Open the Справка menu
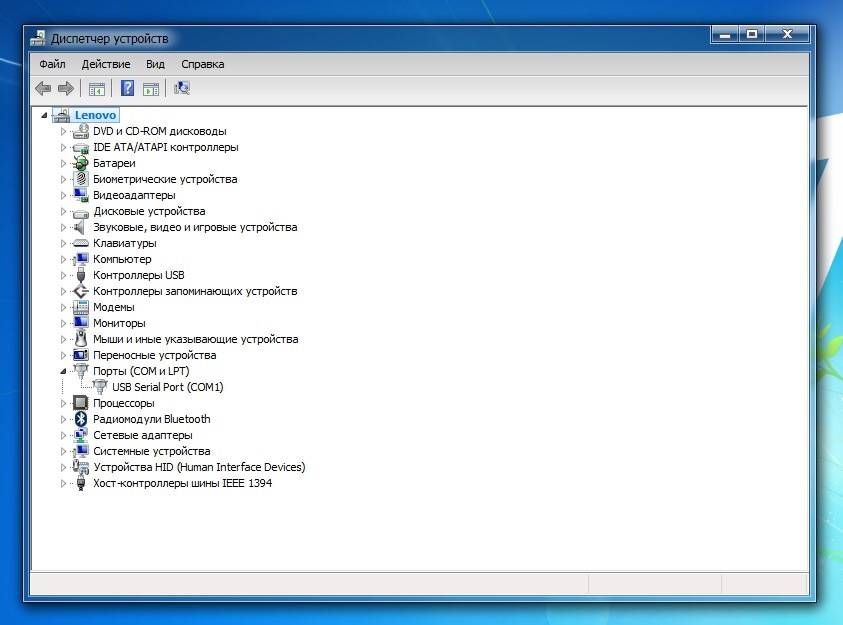Viewport: 843px width, 625px height. (203, 64)
